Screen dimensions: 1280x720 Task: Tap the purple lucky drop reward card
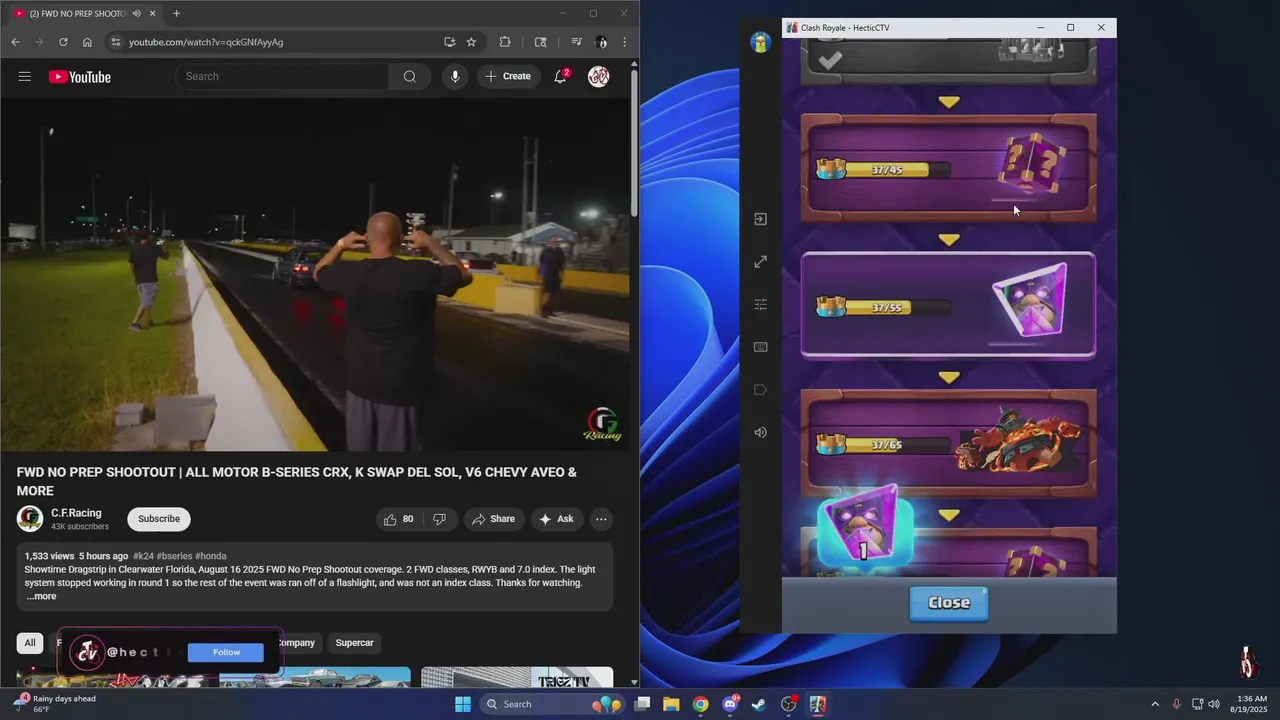click(x=948, y=305)
